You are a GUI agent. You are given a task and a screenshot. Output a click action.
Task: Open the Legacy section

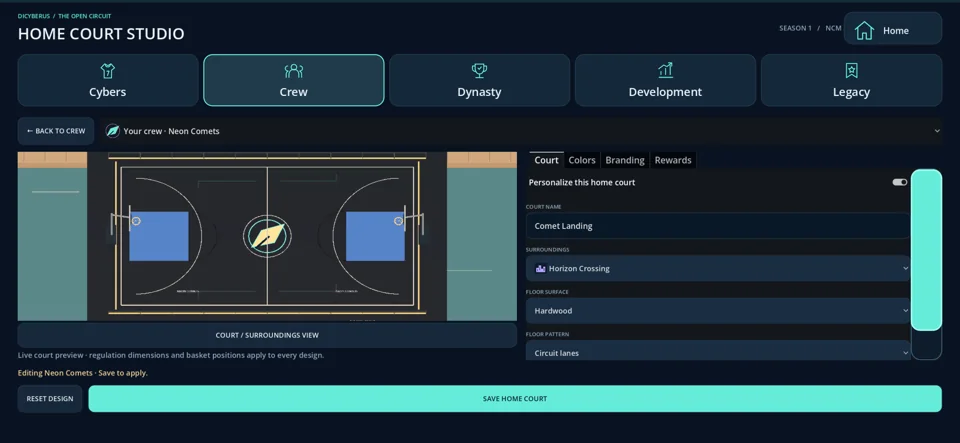(x=851, y=80)
